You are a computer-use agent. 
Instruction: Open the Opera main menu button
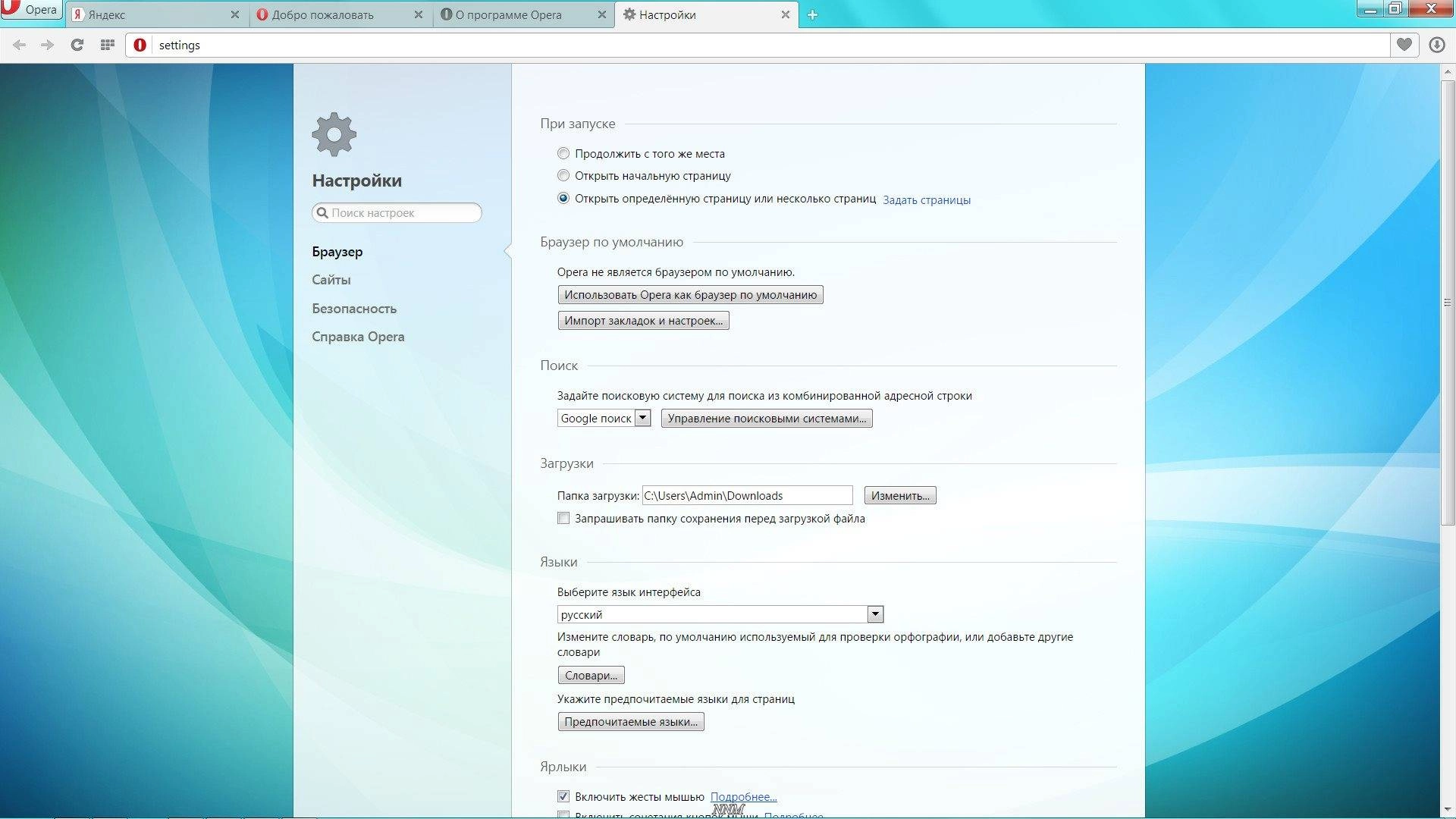[x=30, y=10]
